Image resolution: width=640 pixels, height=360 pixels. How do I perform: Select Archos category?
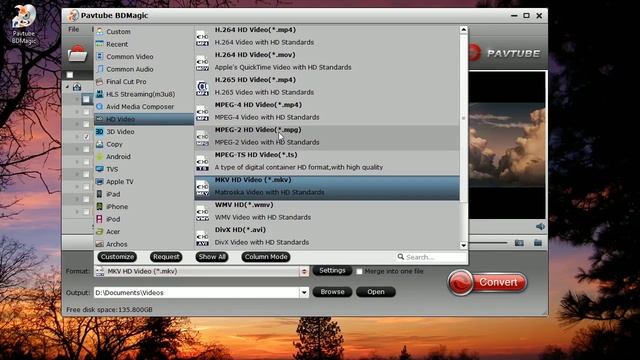pyautogui.click(x=144, y=244)
